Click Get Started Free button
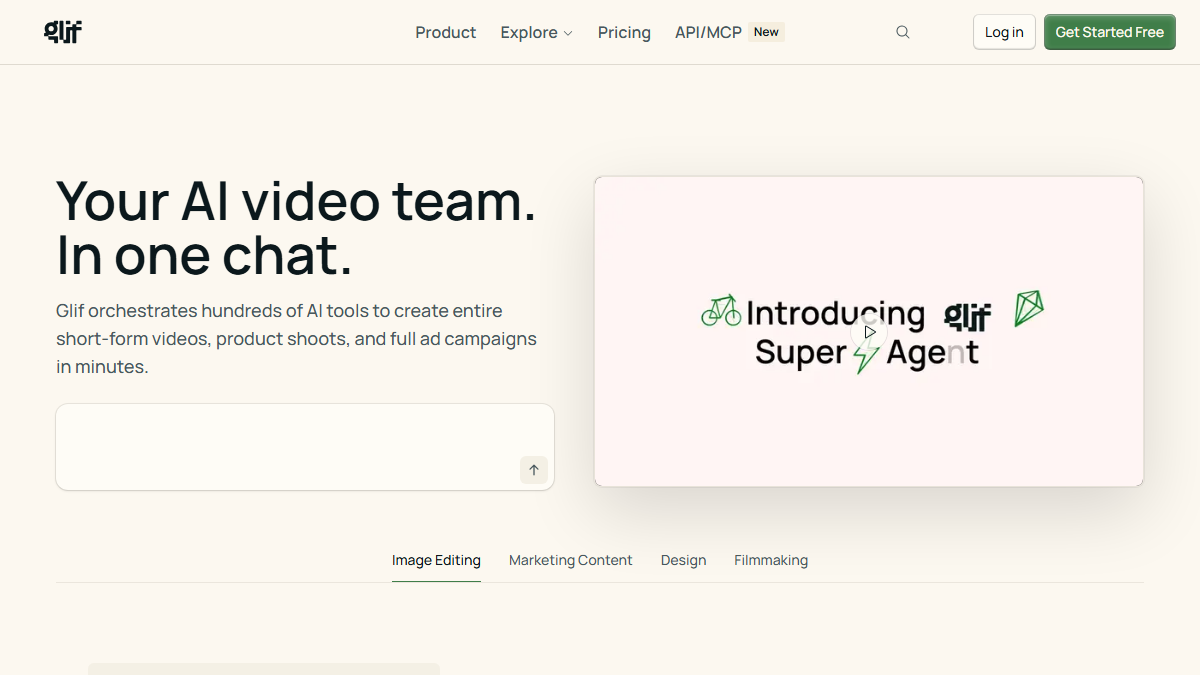1200x675 pixels. click(1110, 32)
